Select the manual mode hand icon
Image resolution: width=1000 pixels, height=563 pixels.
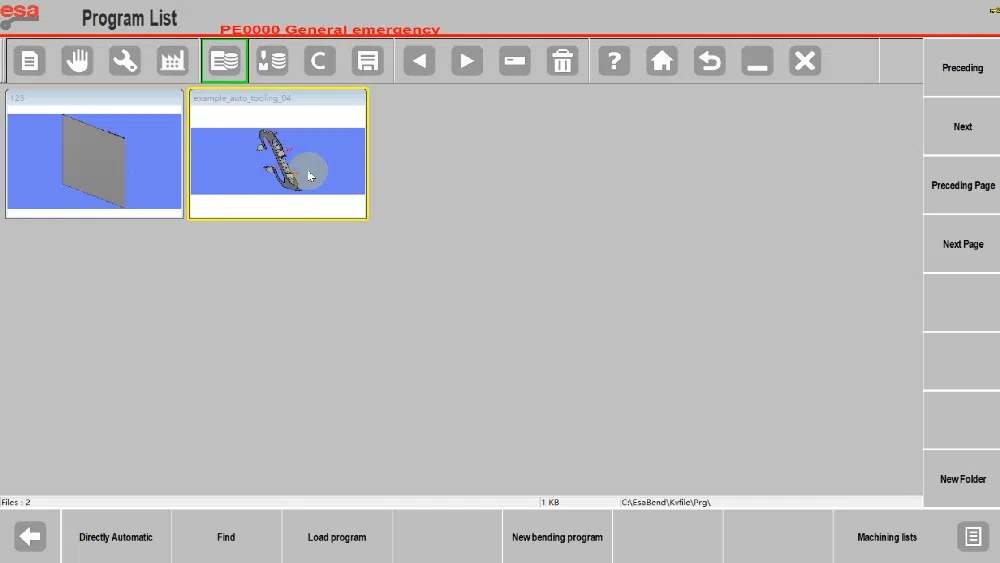[x=77, y=61]
